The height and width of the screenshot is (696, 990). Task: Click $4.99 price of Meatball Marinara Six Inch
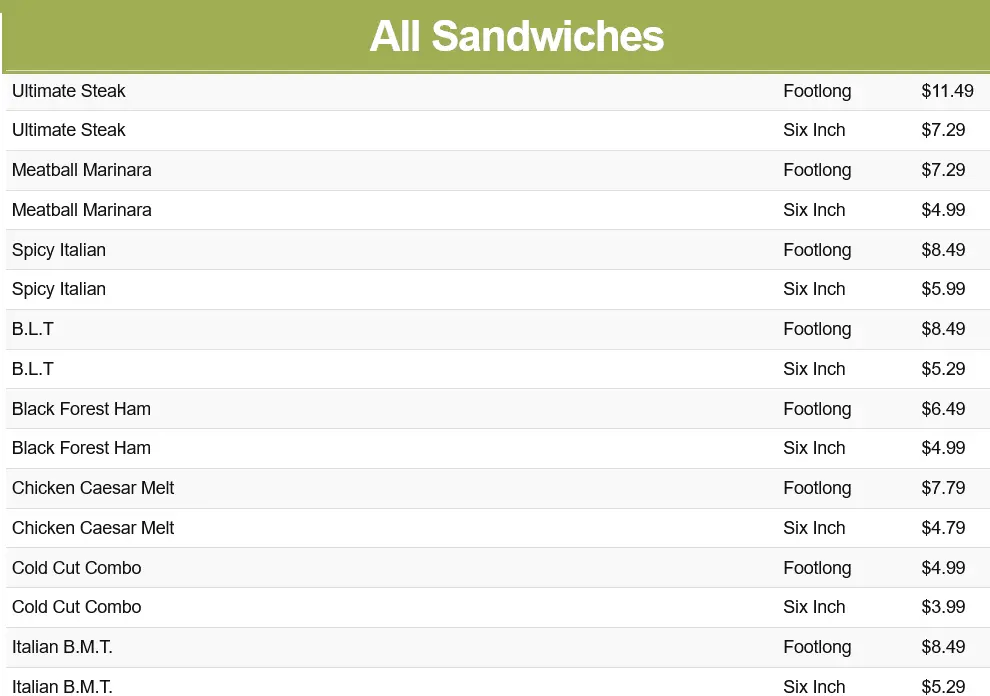pos(943,210)
